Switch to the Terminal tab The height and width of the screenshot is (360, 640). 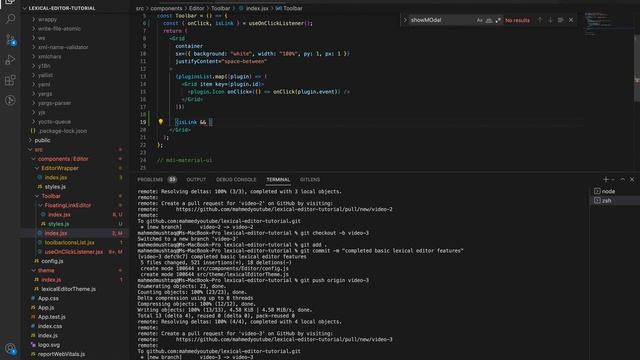click(x=278, y=179)
